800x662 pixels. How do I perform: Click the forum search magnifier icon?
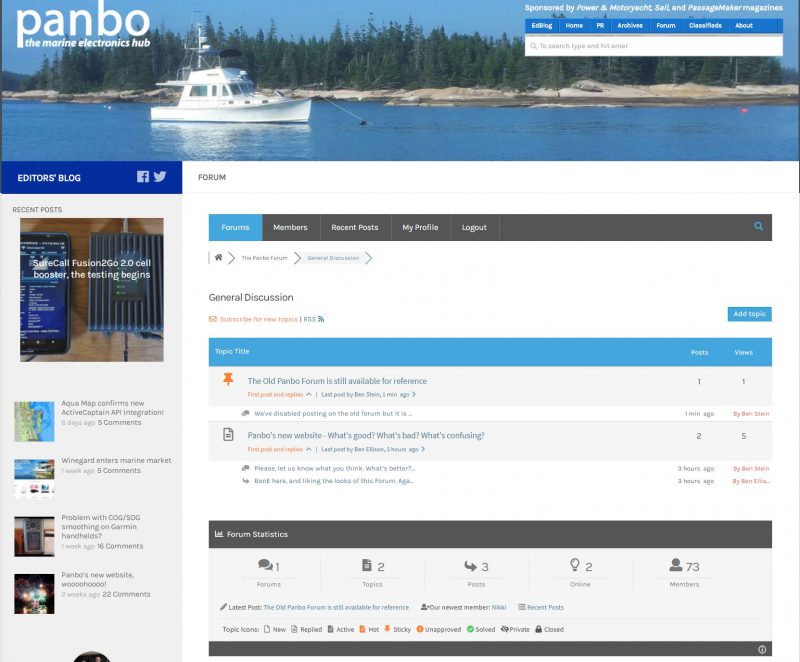point(759,226)
